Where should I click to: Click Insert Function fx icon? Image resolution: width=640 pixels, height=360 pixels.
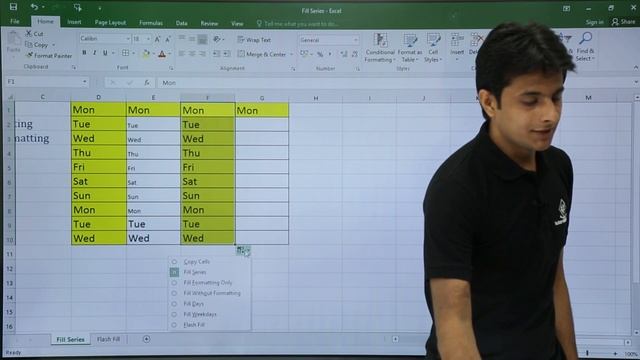[147, 82]
